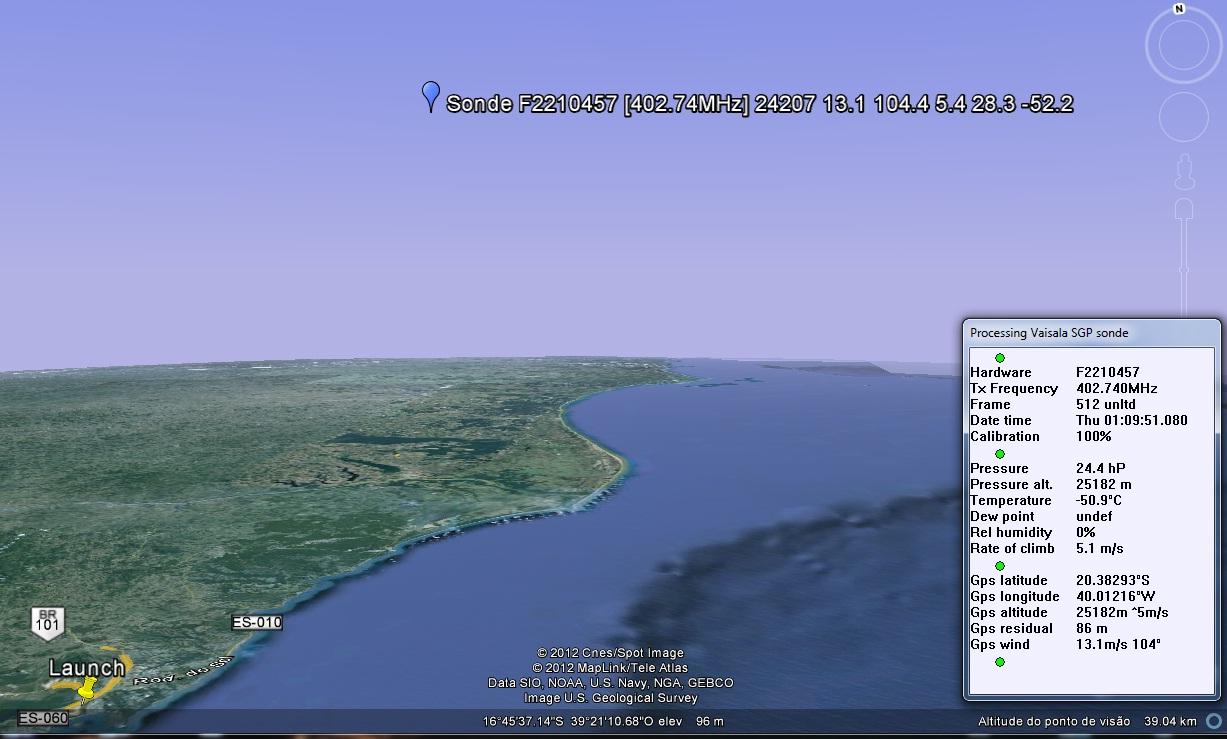Reset heading with the N compass marker

click(x=1179, y=9)
